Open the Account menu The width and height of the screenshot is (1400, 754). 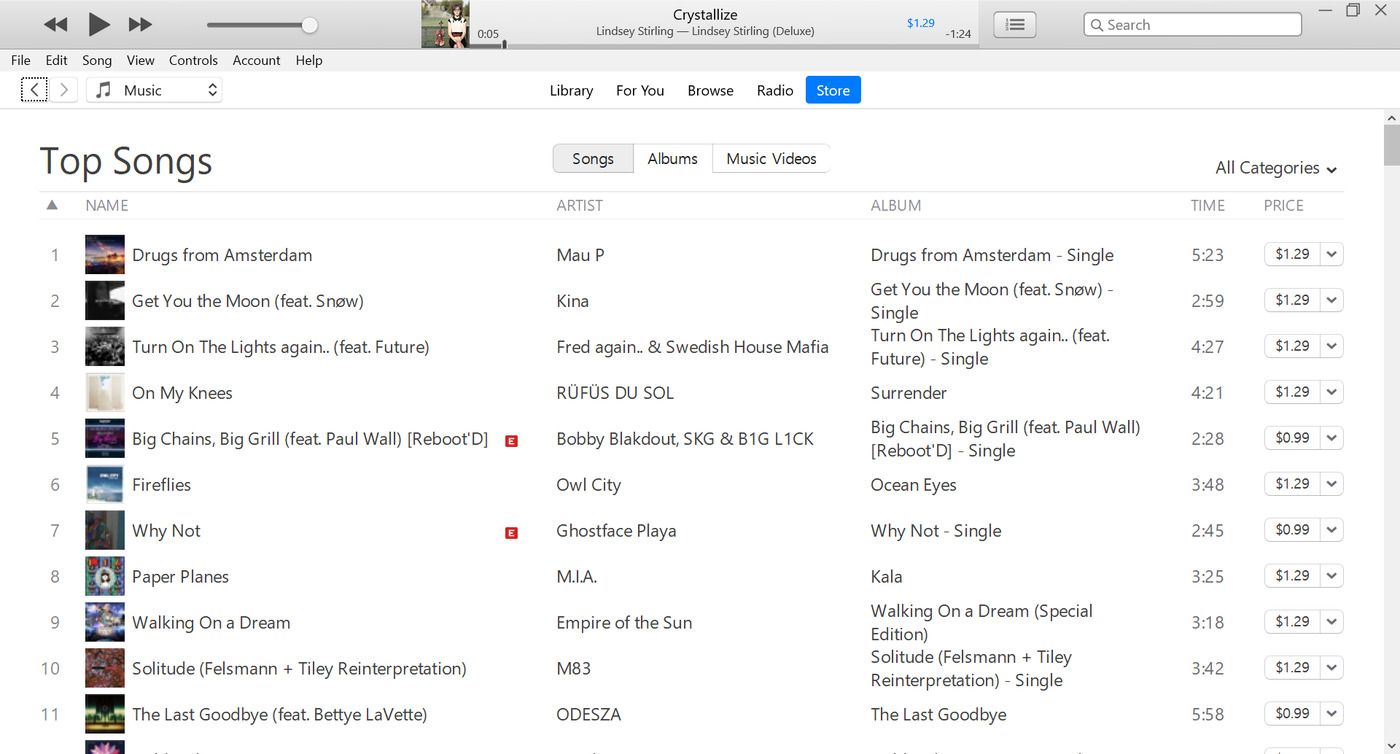tap(256, 60)
